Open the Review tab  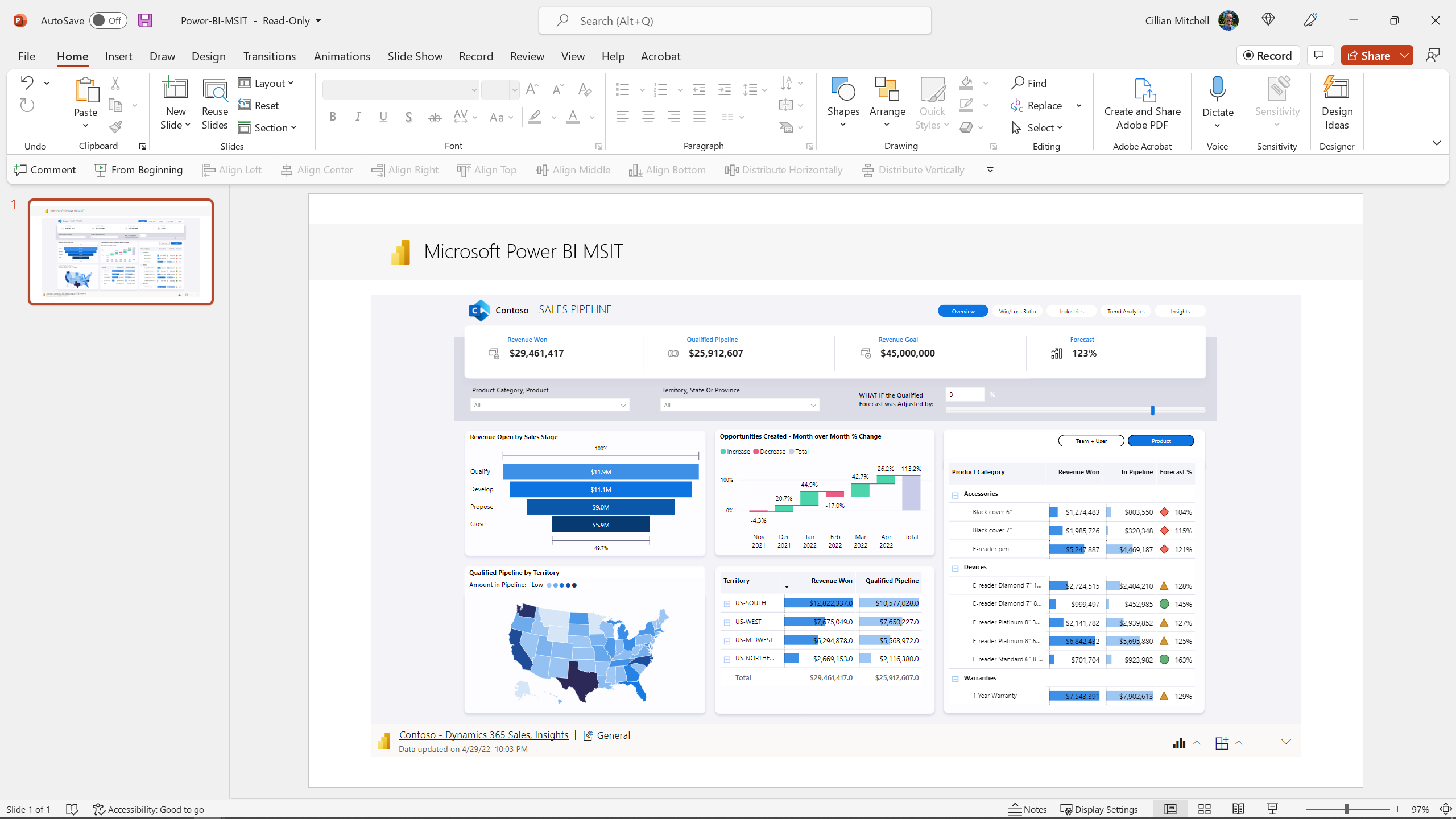526,56
